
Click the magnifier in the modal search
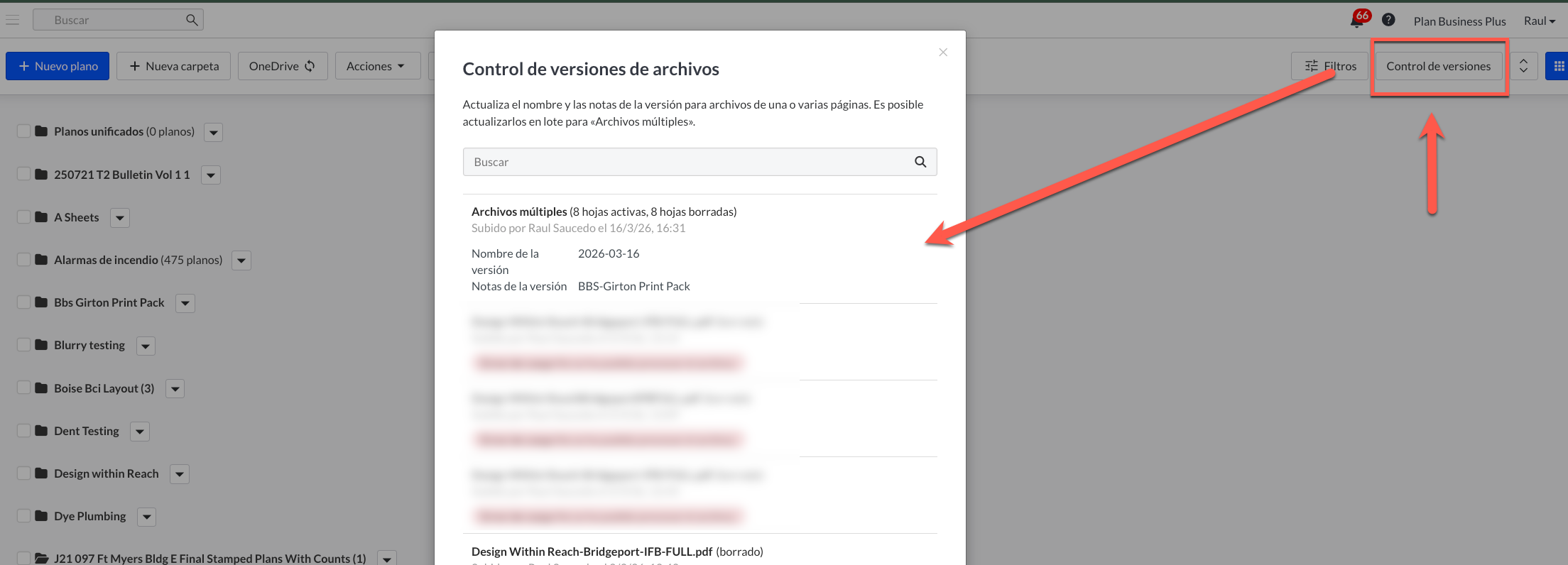pos(920,162)
